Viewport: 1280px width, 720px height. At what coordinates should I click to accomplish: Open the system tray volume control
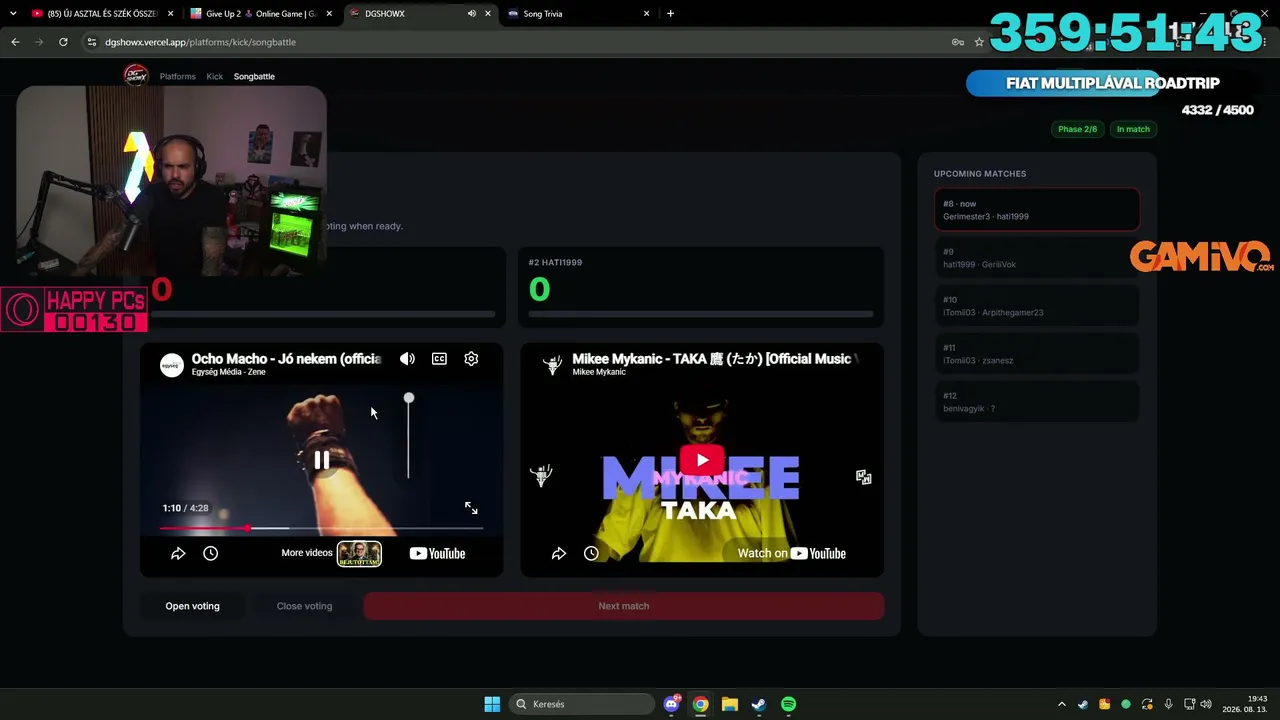coord(1206,704)
